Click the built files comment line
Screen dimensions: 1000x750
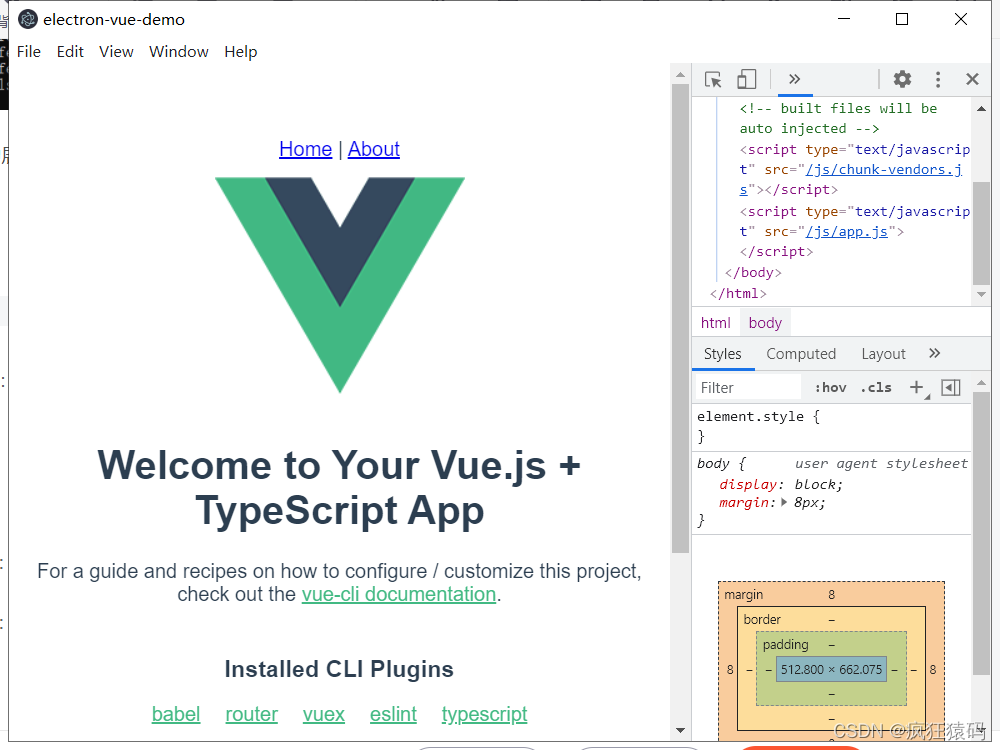pyautogui.click(x=838, y=119)
